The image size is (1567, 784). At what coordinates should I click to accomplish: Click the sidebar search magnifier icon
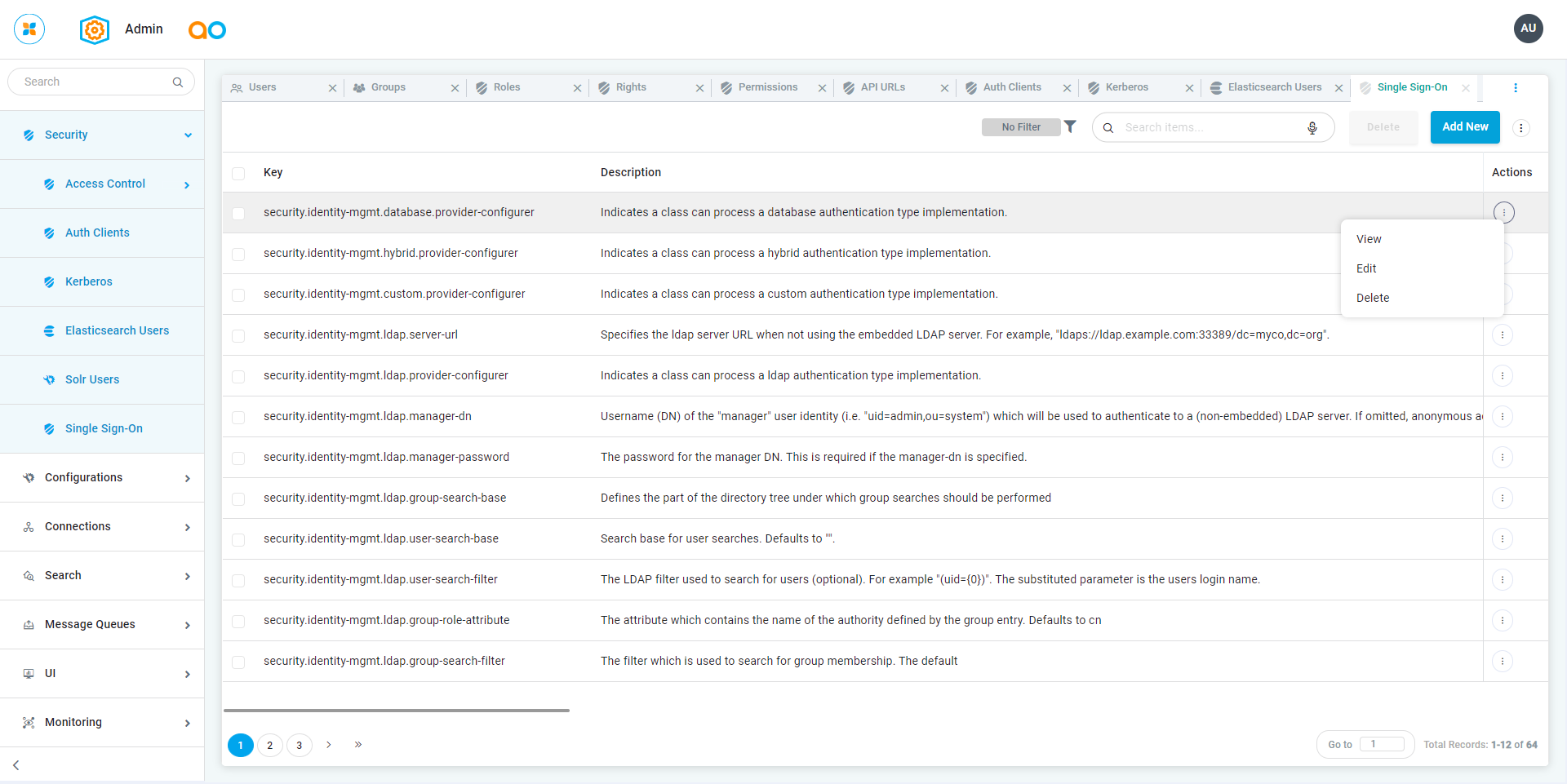pos(178,82)
